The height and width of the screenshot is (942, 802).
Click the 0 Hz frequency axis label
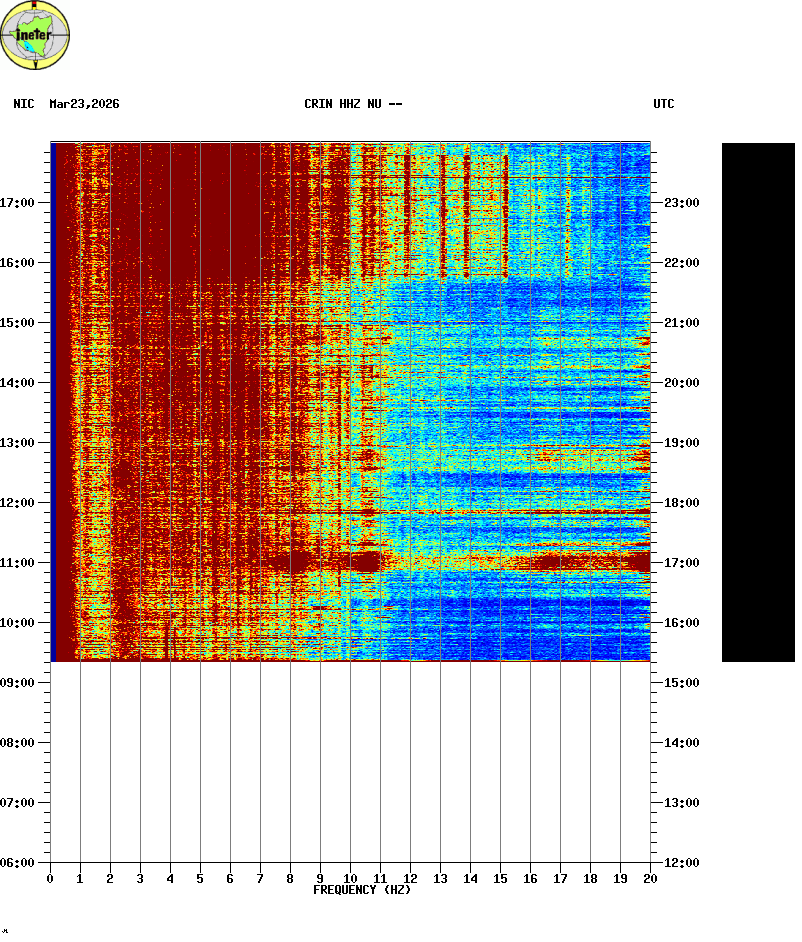pyautogui.click(x=50, y=879)
